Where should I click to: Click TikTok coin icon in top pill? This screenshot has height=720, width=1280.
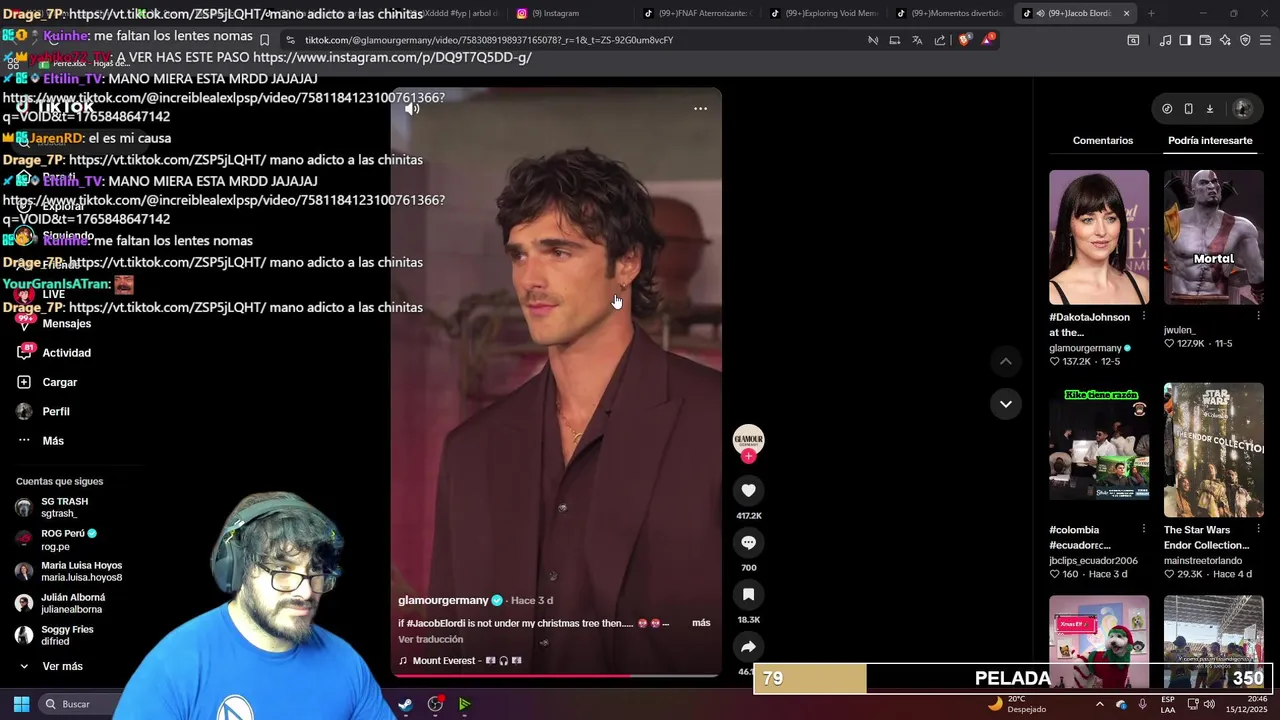(1167, 109)
